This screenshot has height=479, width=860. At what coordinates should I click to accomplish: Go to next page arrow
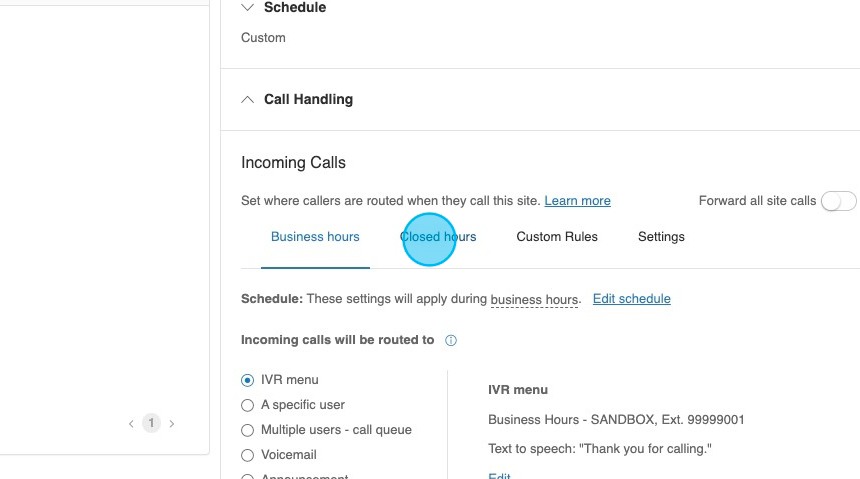pyautogui.click(x=172, y=424)
